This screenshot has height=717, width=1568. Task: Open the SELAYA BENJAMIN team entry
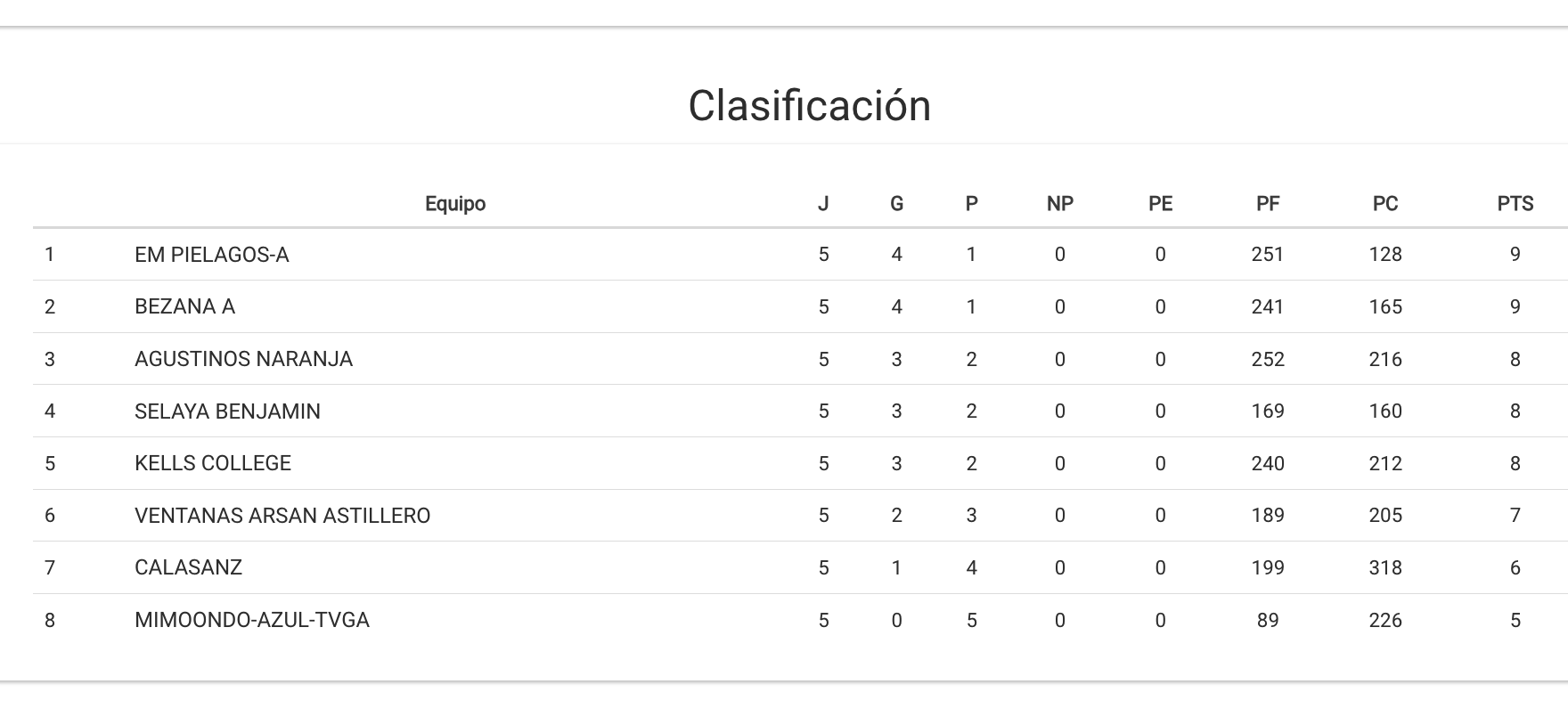tap(227, 411)
